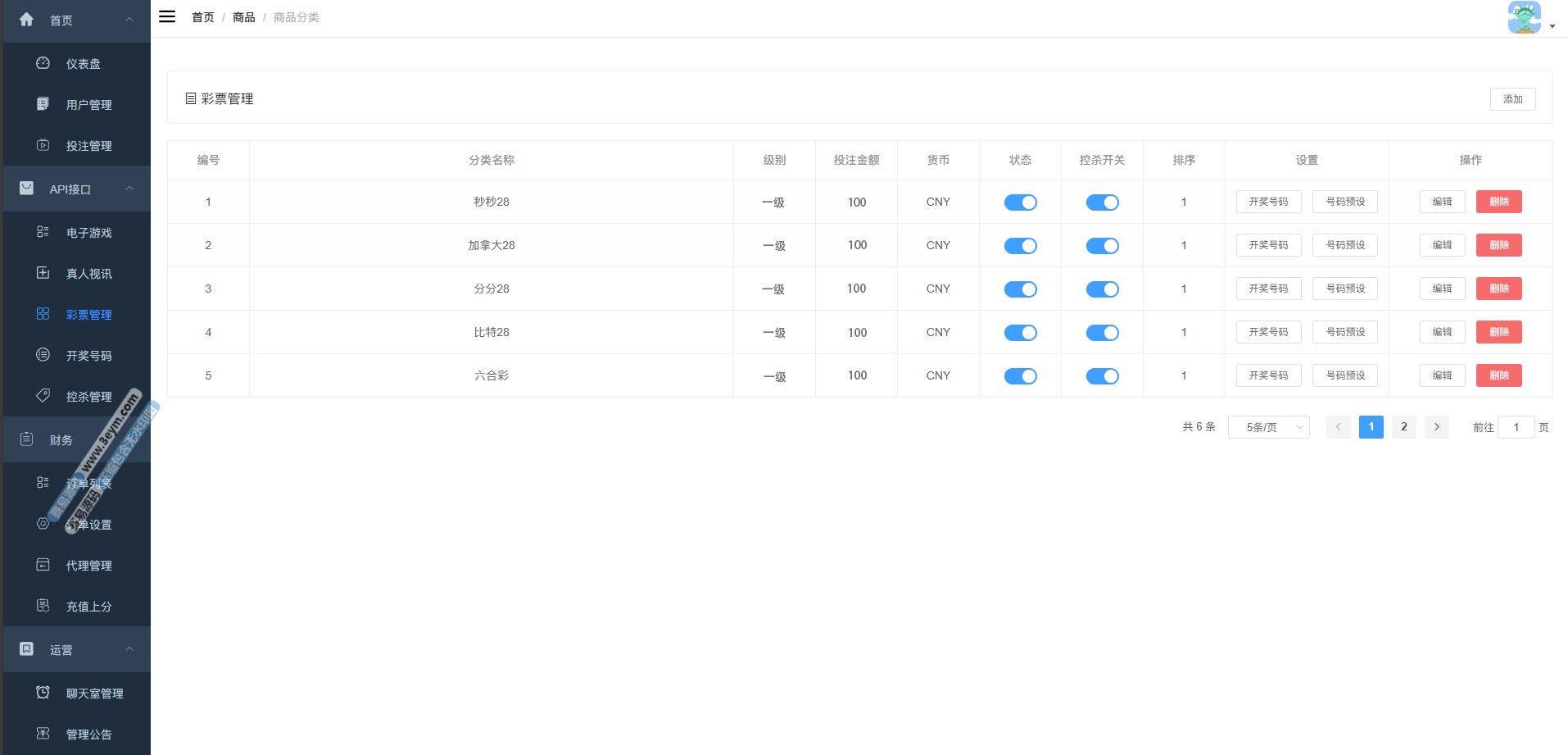Select the 代理管理 sidebar icon

coord(43,565)
